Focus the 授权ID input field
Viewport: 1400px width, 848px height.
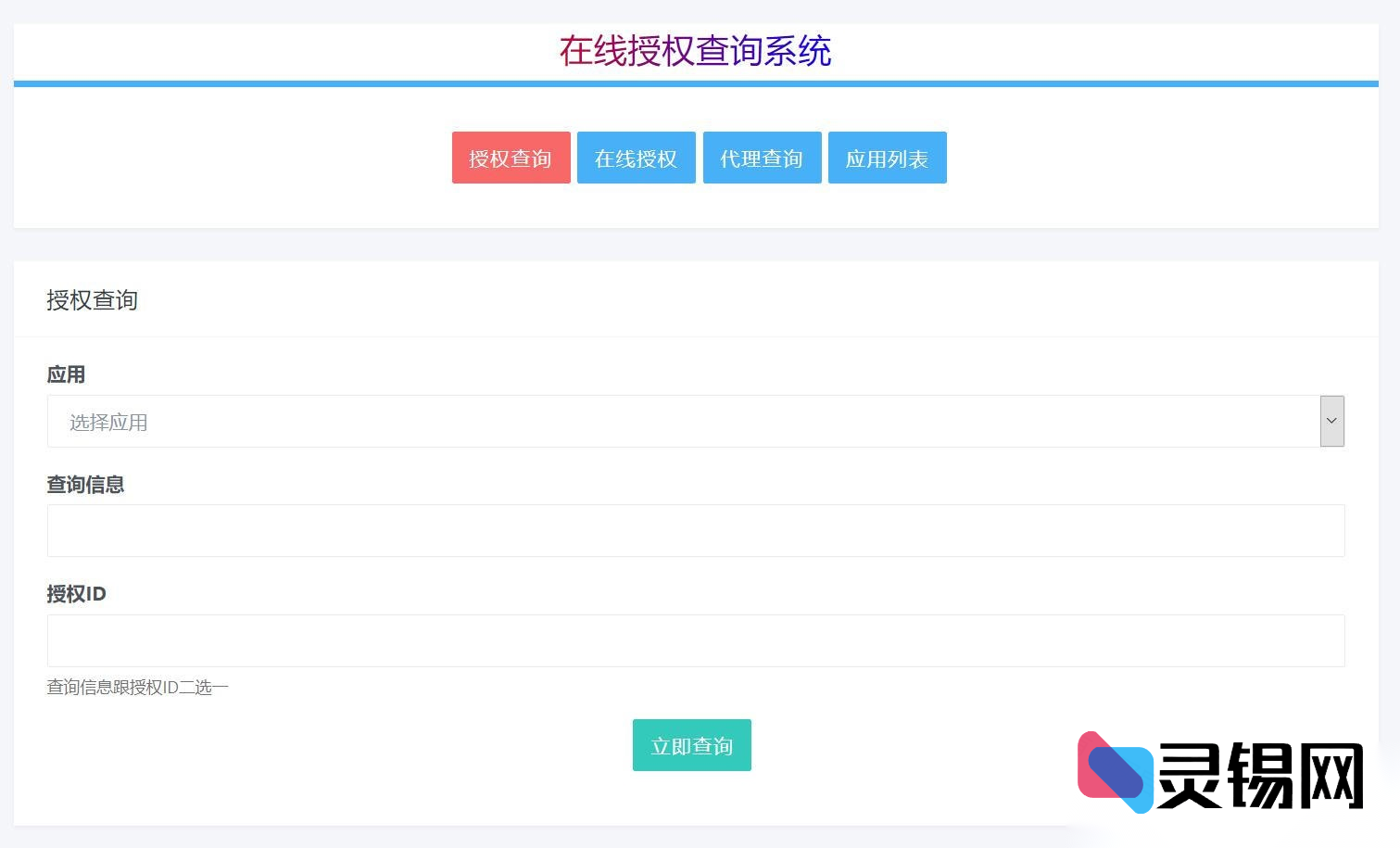(x=695, y=640)
